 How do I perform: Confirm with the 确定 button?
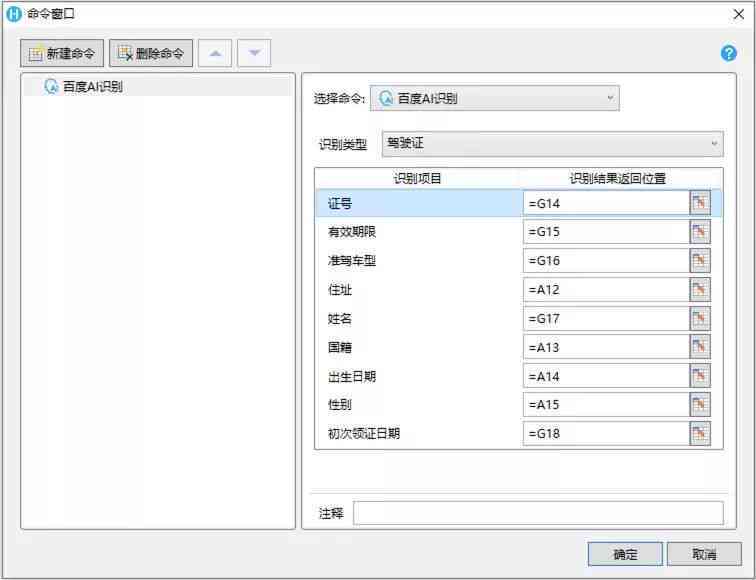point(625,554)
